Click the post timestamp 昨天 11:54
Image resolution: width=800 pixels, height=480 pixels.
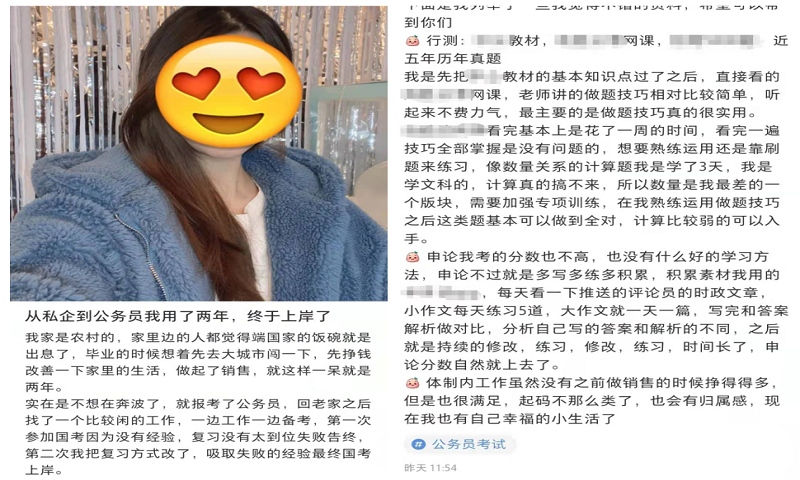430,468
